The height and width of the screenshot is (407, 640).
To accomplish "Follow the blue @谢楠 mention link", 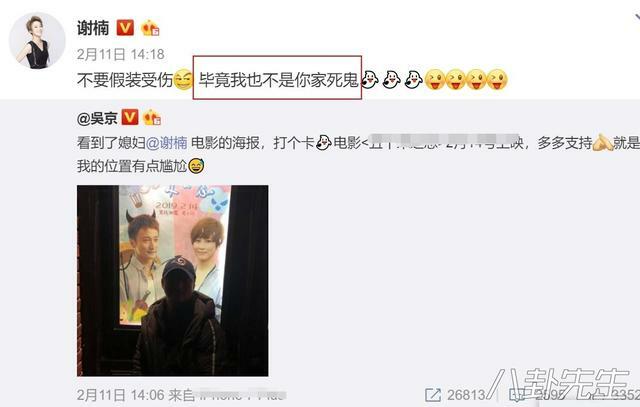I will [x=167, y=143].
